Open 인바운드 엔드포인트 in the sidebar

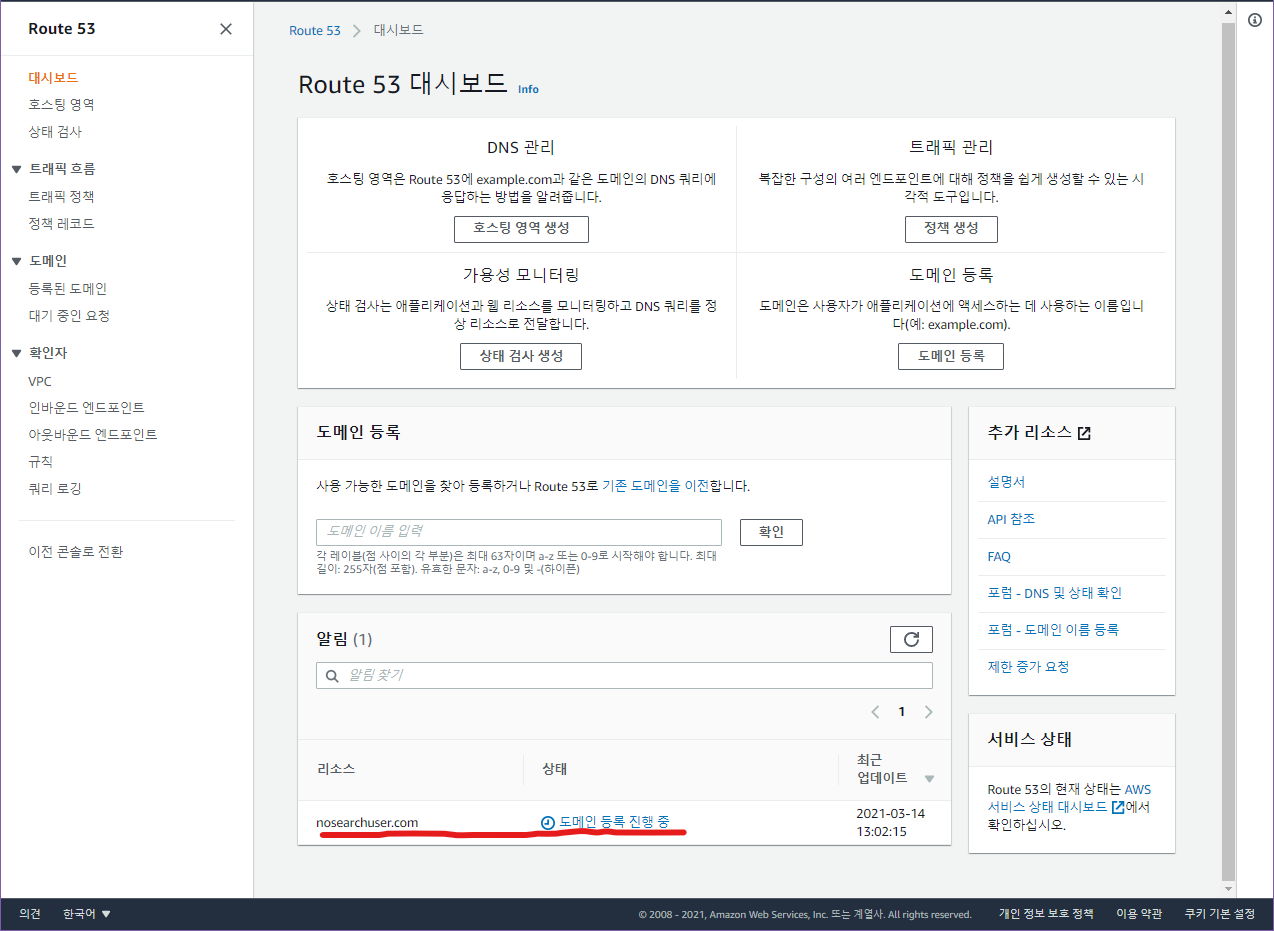(86, 408)
